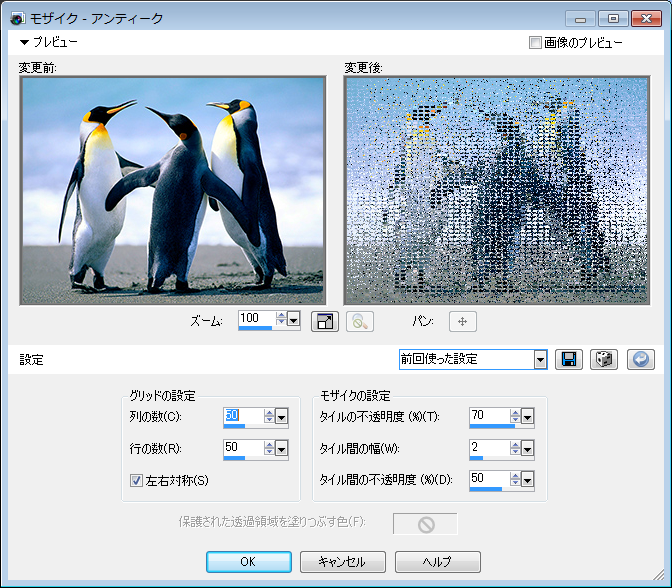Click the 列の数(C) spinner arrows
This screenshot has height=588, width=672.
click(x=269, y=416)
